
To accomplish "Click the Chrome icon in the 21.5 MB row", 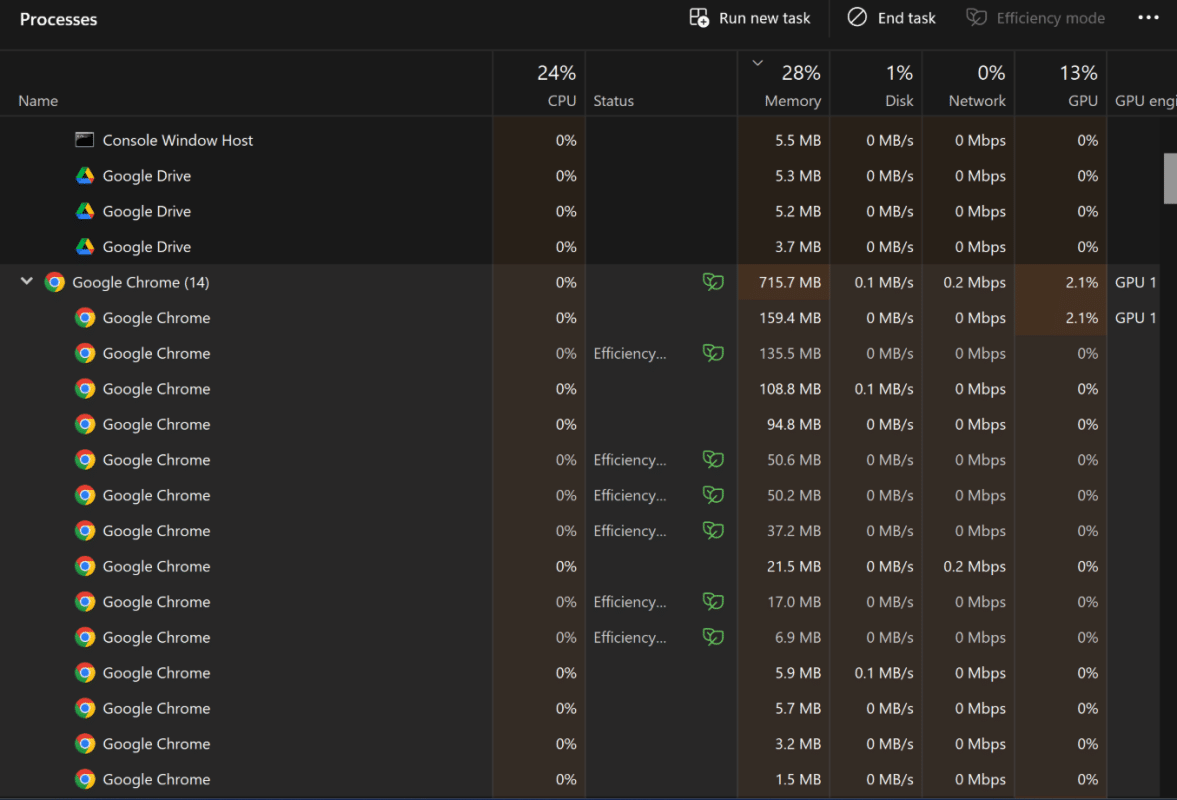I will point(85,566).
